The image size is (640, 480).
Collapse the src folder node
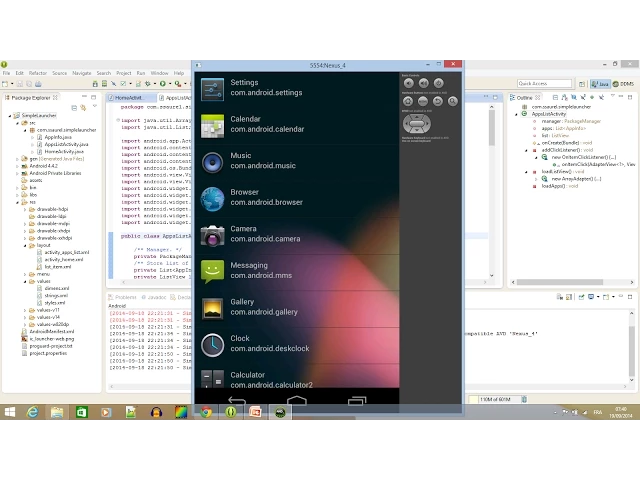click(x=17, y=123)
